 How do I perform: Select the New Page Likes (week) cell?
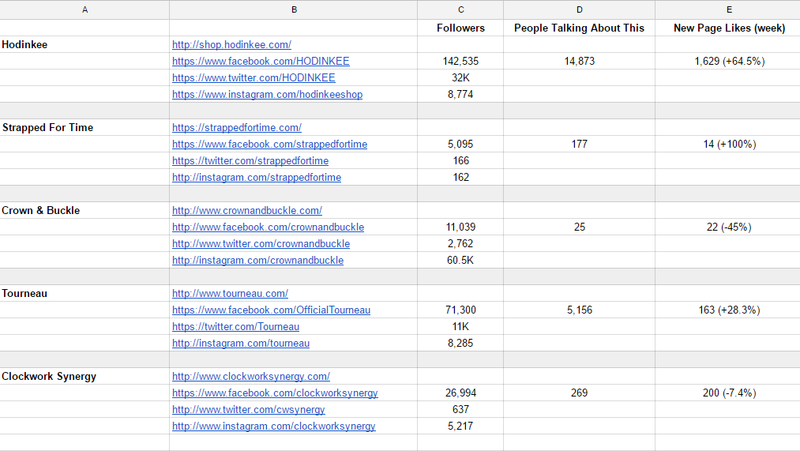[729, 28]
